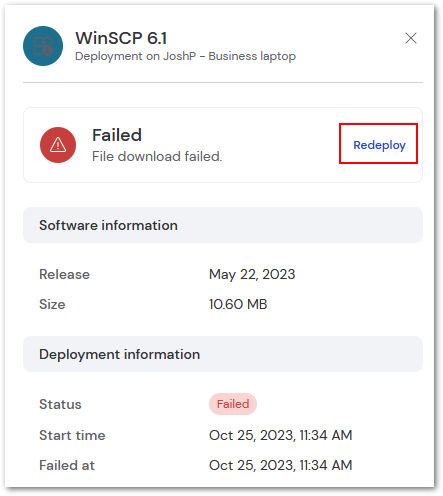Click the Release label

pos(64,274)
